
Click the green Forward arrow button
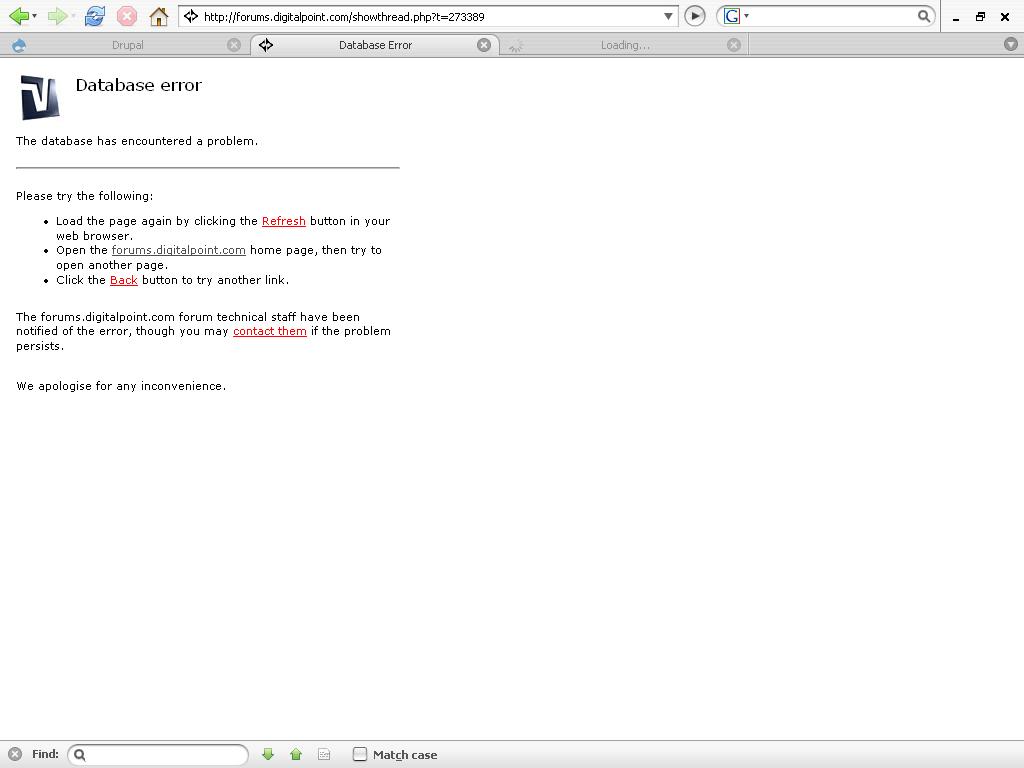point(57,16)
